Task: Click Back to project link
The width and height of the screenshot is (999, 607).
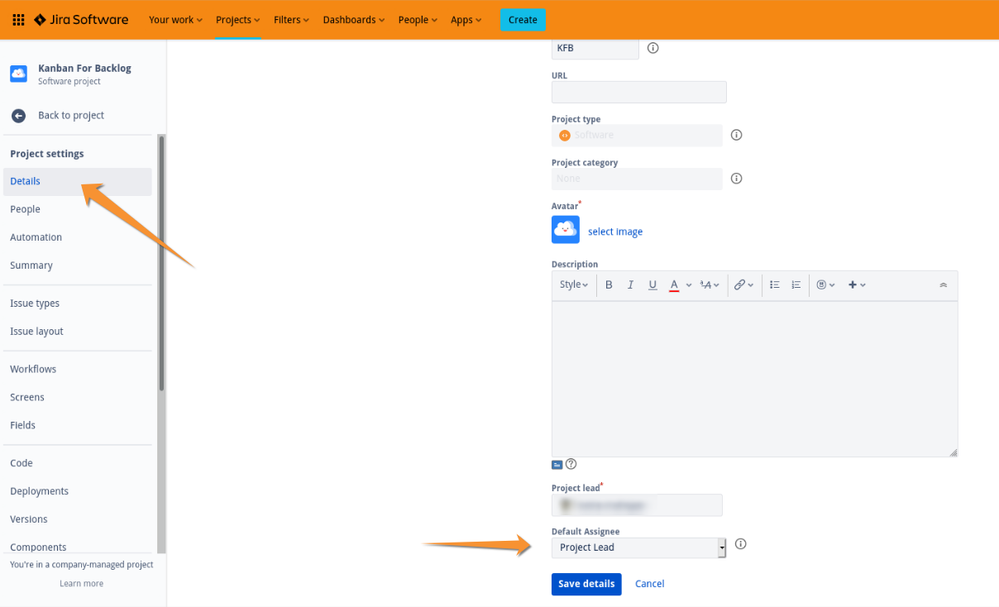Action: (x=71, y=115)
